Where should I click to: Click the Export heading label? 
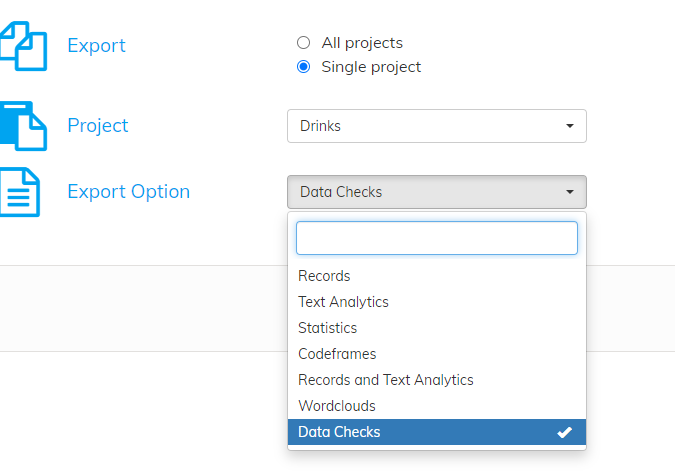(x=96, y=46)
